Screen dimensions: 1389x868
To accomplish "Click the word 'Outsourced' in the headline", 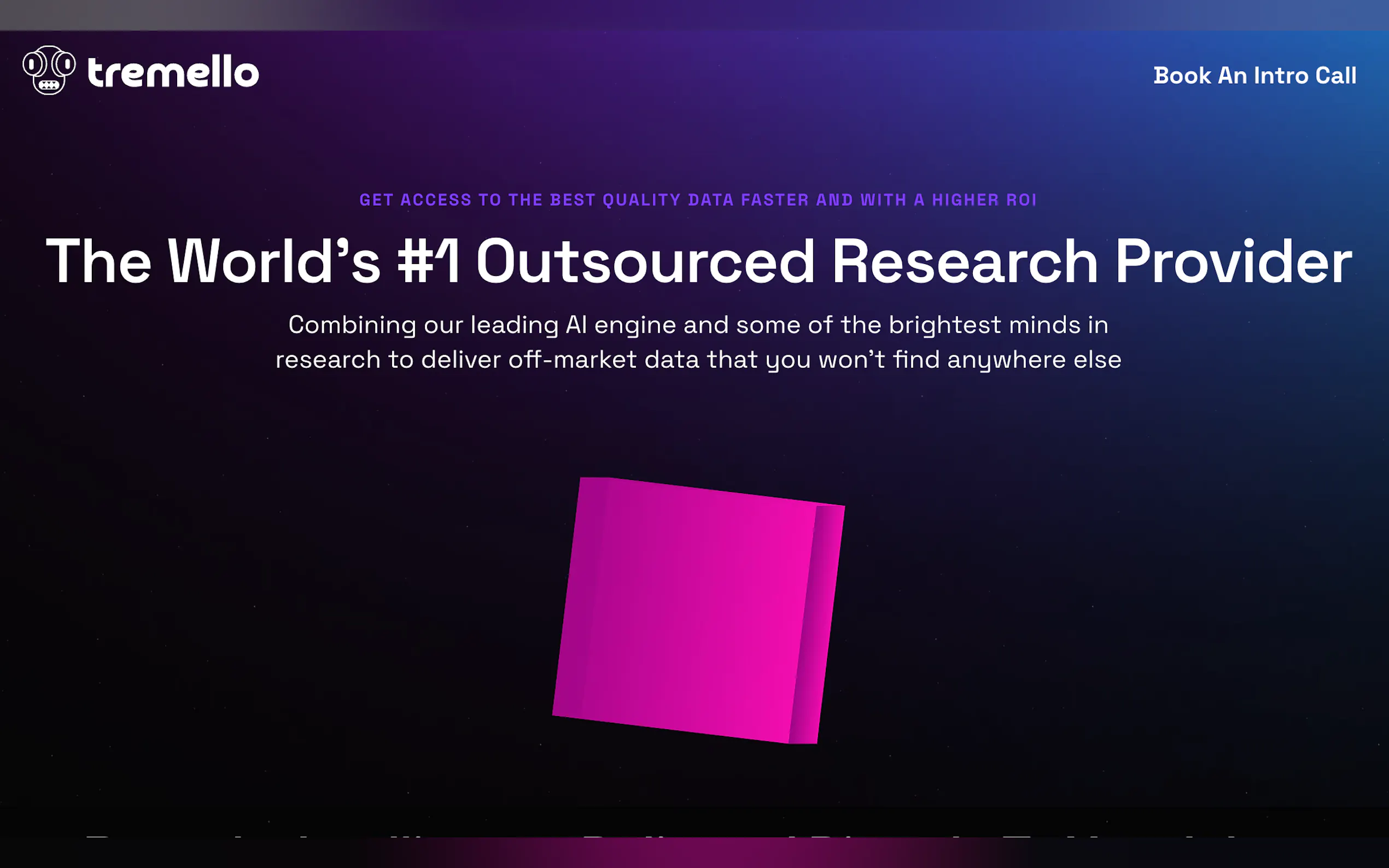I will click(645, 262).
